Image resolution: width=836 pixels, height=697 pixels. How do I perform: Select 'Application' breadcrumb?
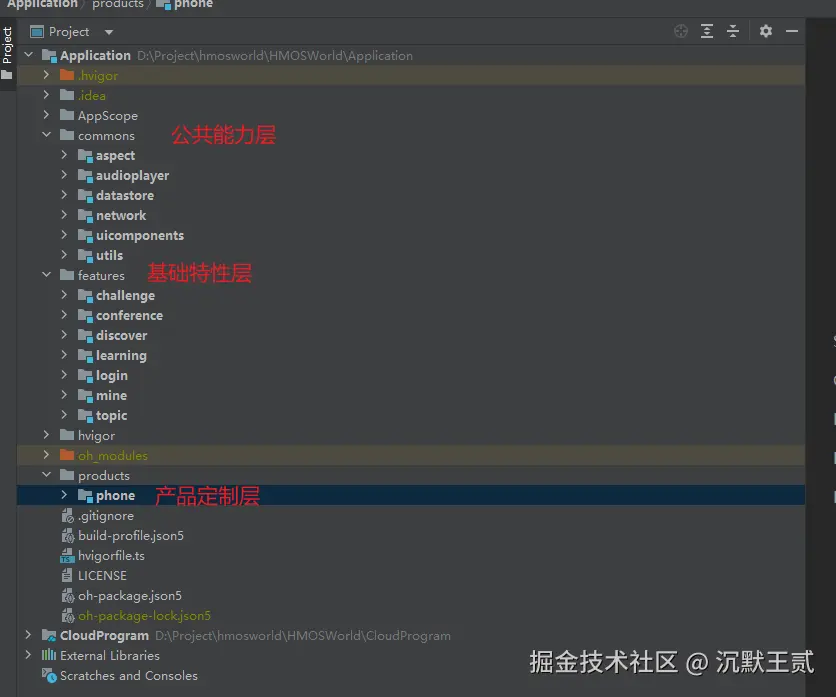(42, 4)
